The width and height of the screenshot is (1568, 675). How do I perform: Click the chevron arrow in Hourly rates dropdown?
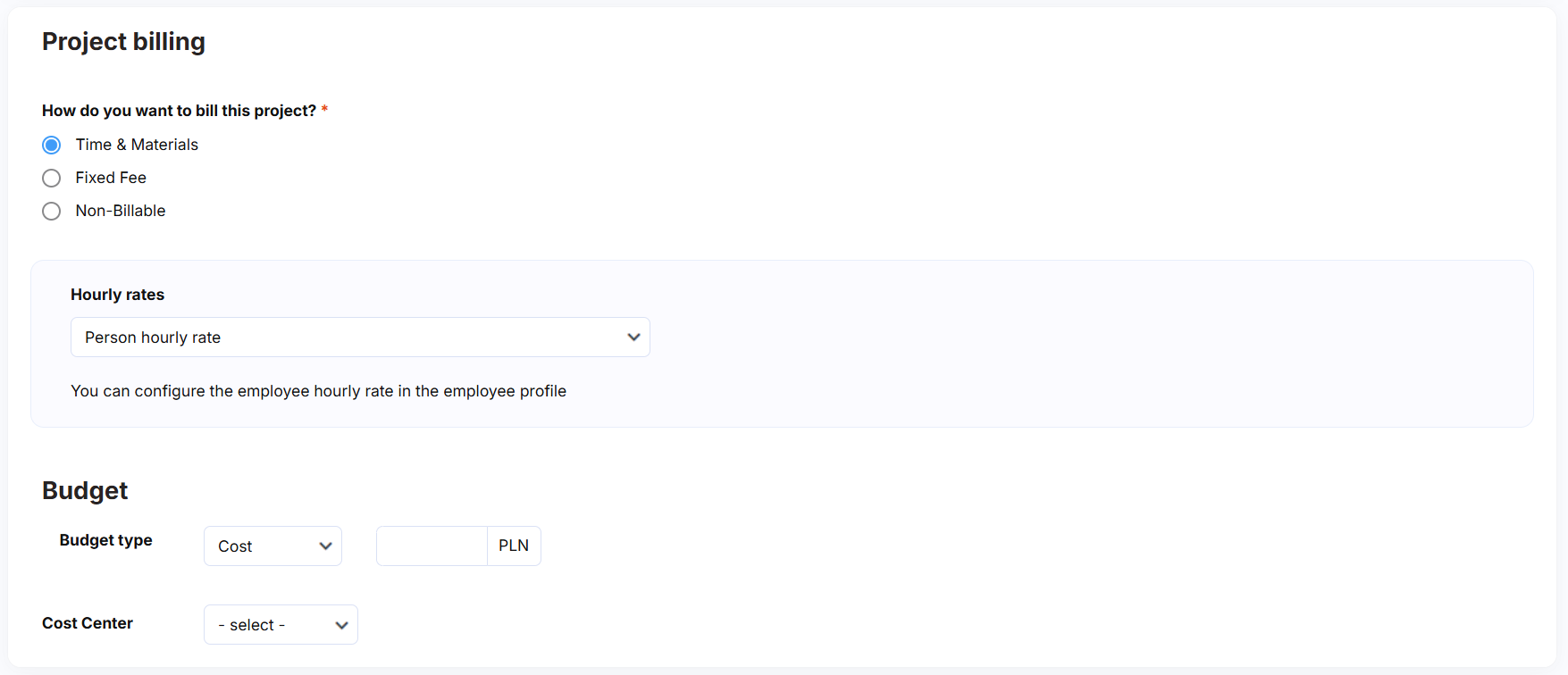(633, 337)
